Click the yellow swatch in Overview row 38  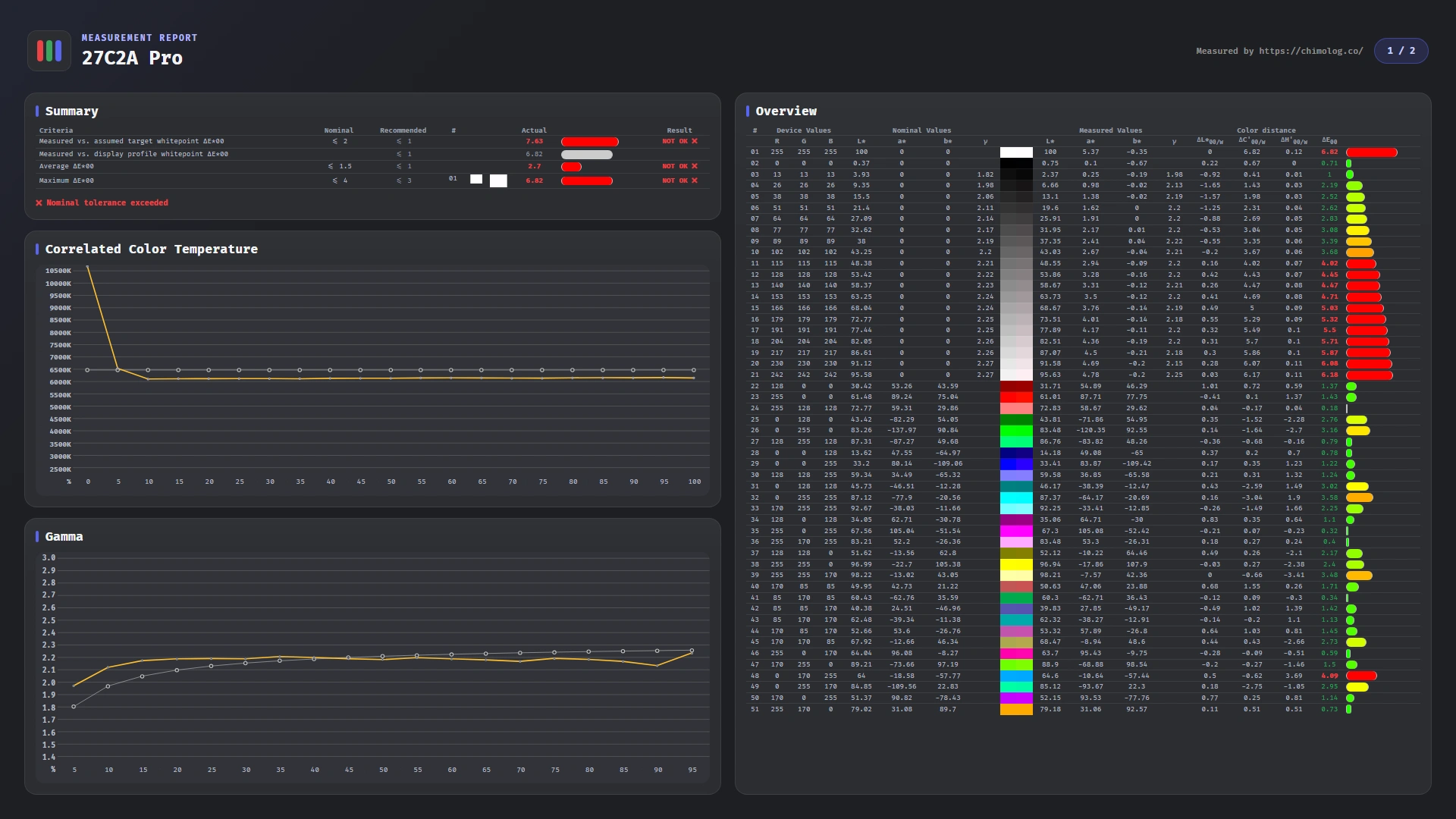click(x=1016, y=565)
